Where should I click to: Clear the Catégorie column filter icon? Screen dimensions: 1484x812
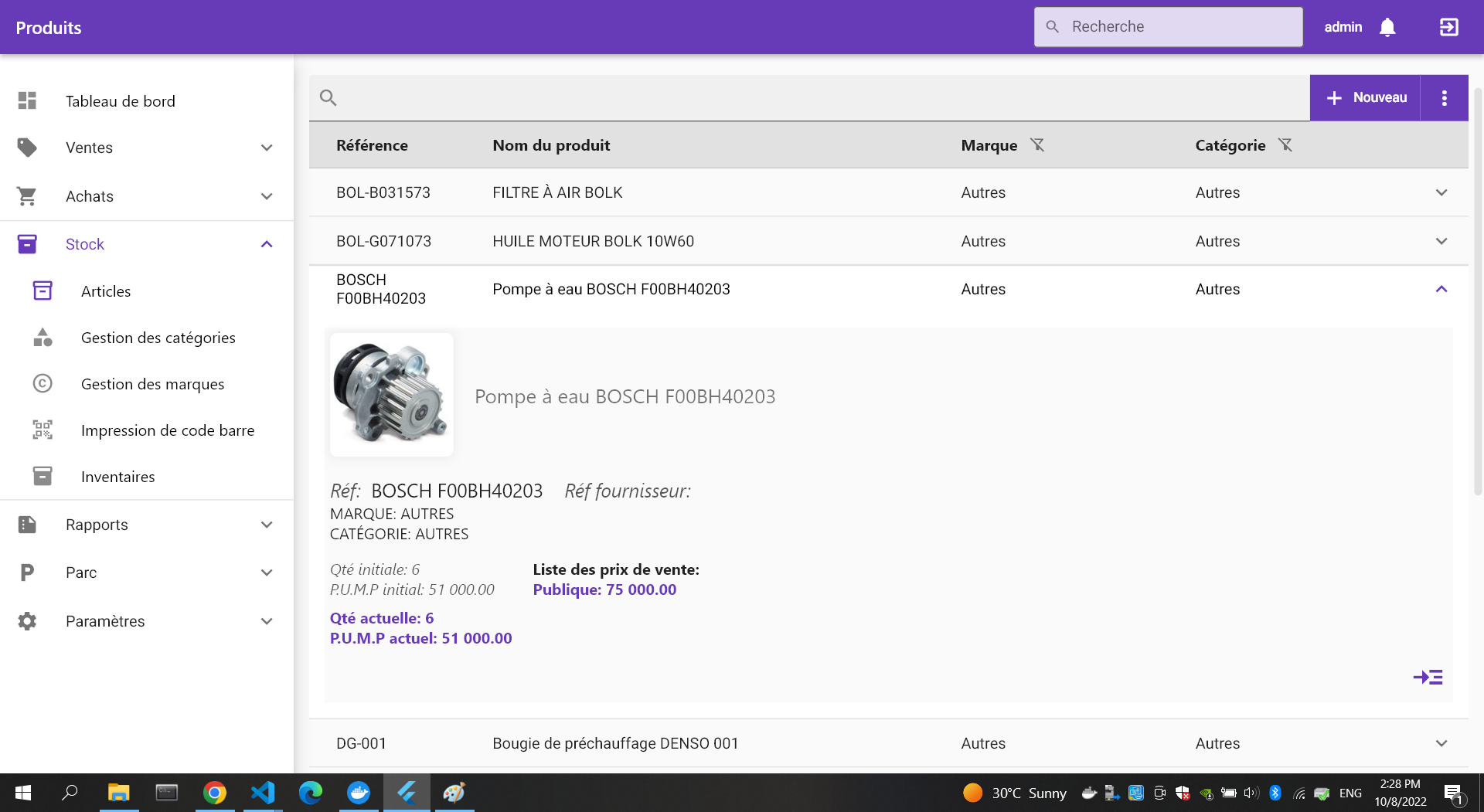pyautogui.click(x=1285, y=144)
